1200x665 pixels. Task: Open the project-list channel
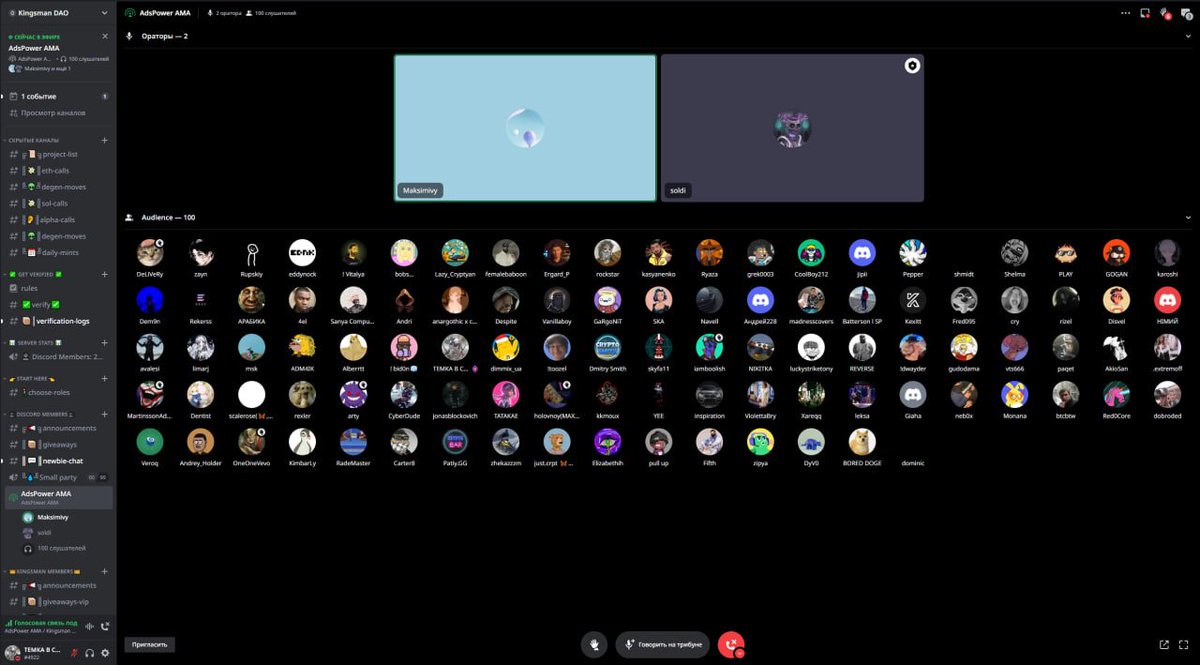tap(58, 154)
